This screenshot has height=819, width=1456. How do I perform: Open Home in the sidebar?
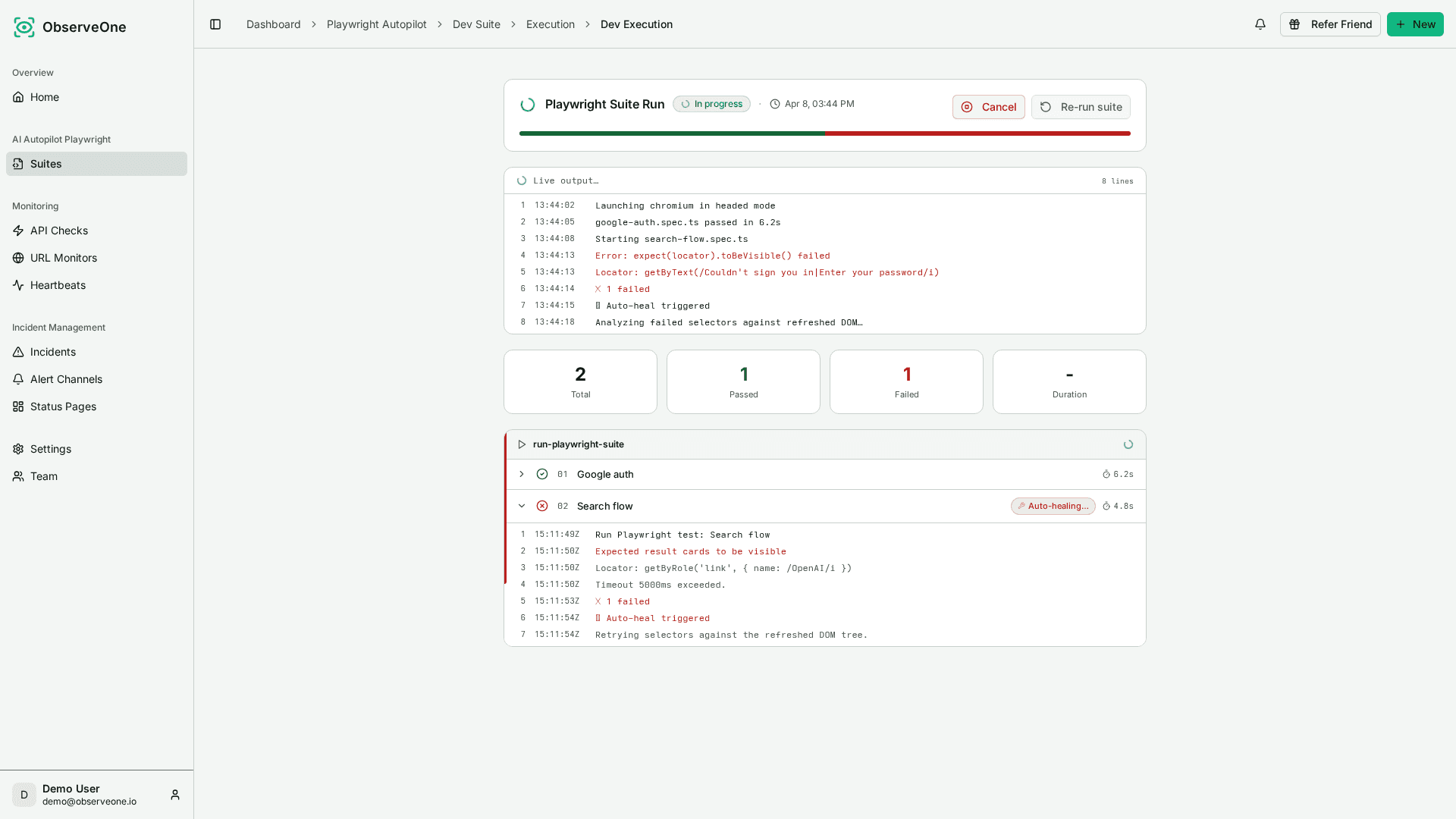(x=96, y=97)
